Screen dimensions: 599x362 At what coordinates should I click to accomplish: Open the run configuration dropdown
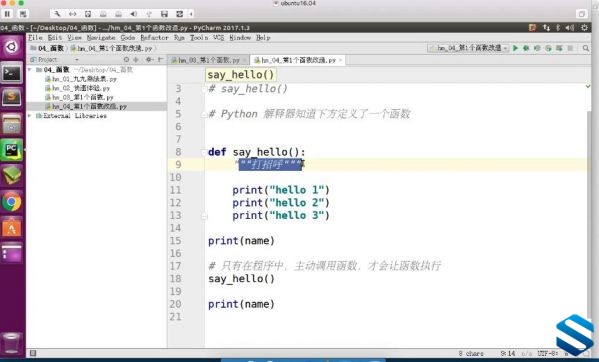click(x=468, y=48)
